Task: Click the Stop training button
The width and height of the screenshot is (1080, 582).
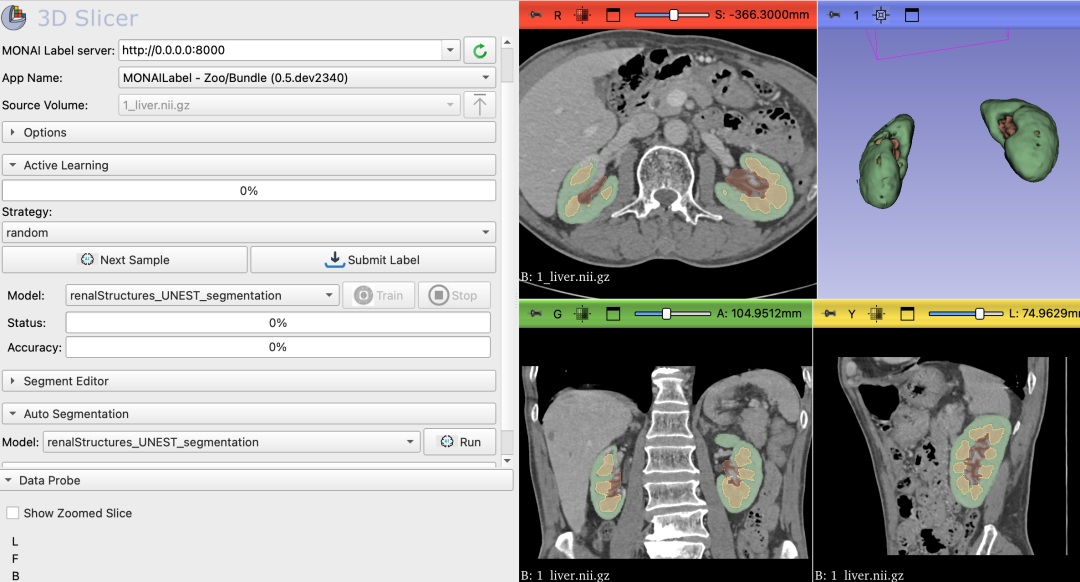Action: 454,295
